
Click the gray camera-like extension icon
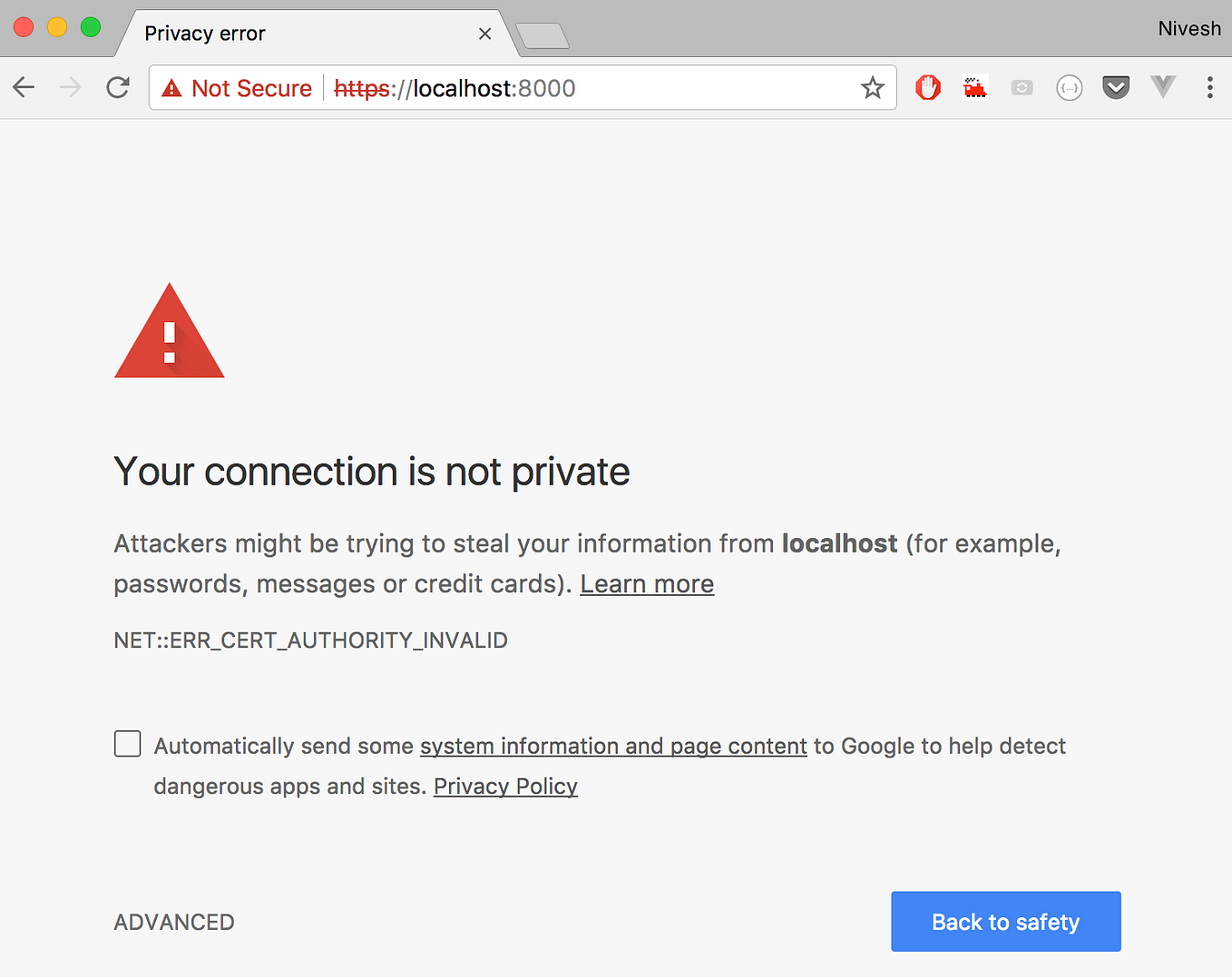pyautogui.click(x=1022, y=88)
